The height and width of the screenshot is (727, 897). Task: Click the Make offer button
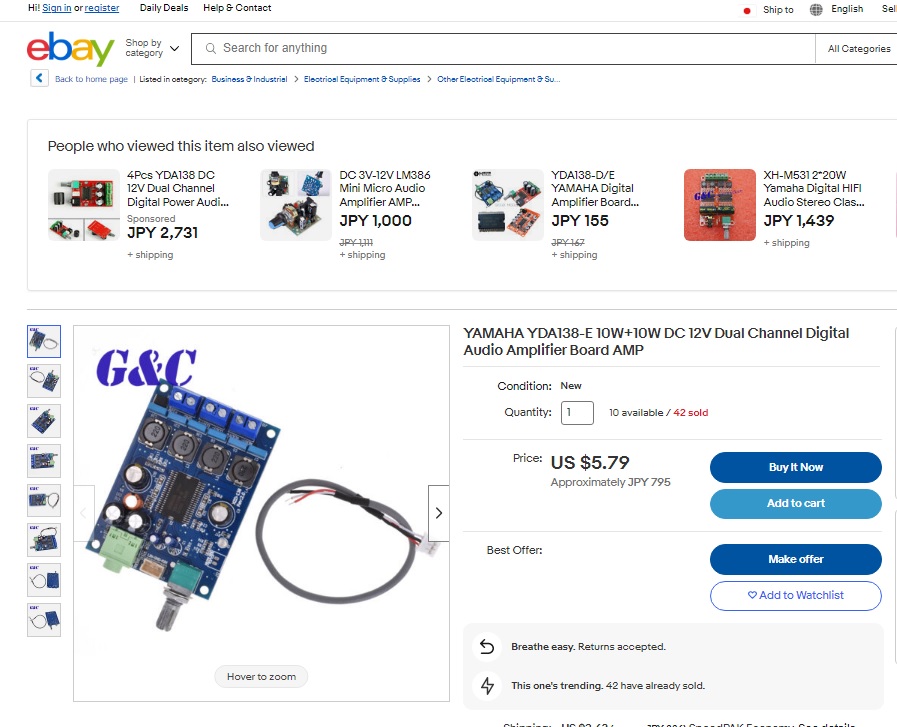coord(796,559)
